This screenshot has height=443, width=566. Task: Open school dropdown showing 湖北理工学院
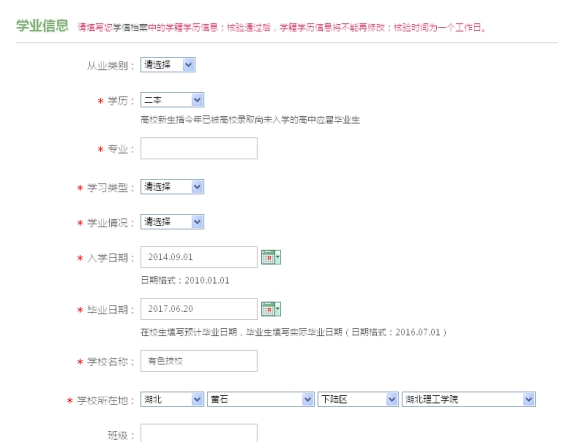click(469, 399)
